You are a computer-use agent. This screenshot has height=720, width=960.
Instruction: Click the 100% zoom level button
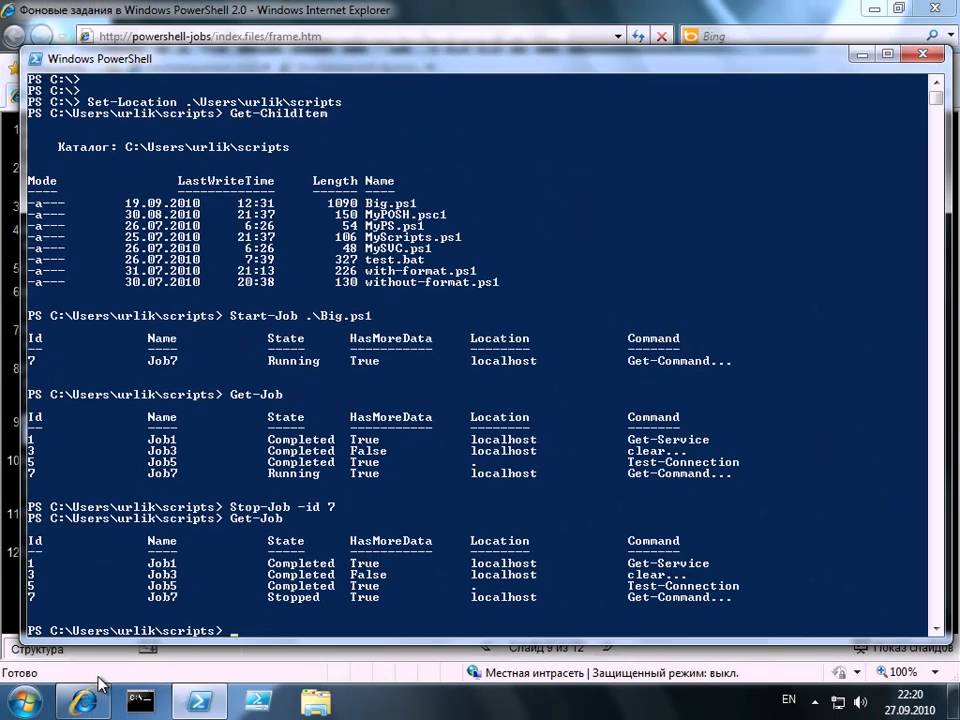click(x=903, y=672)
